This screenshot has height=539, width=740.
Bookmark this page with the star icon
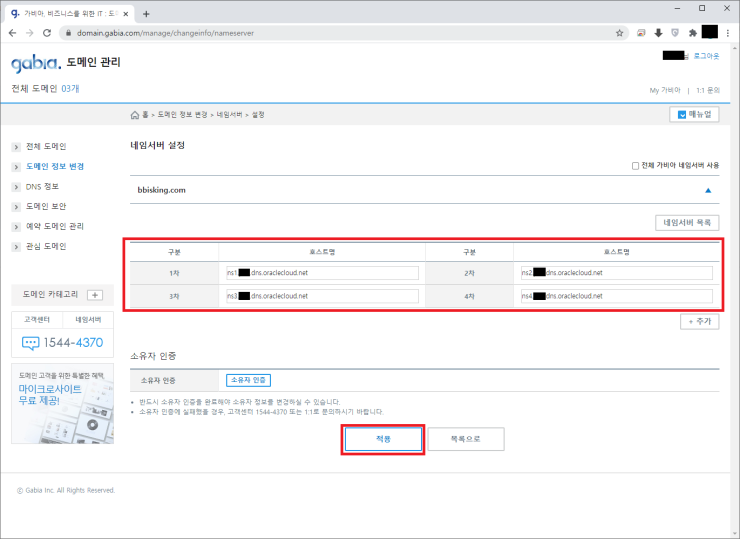click(620, 32)
